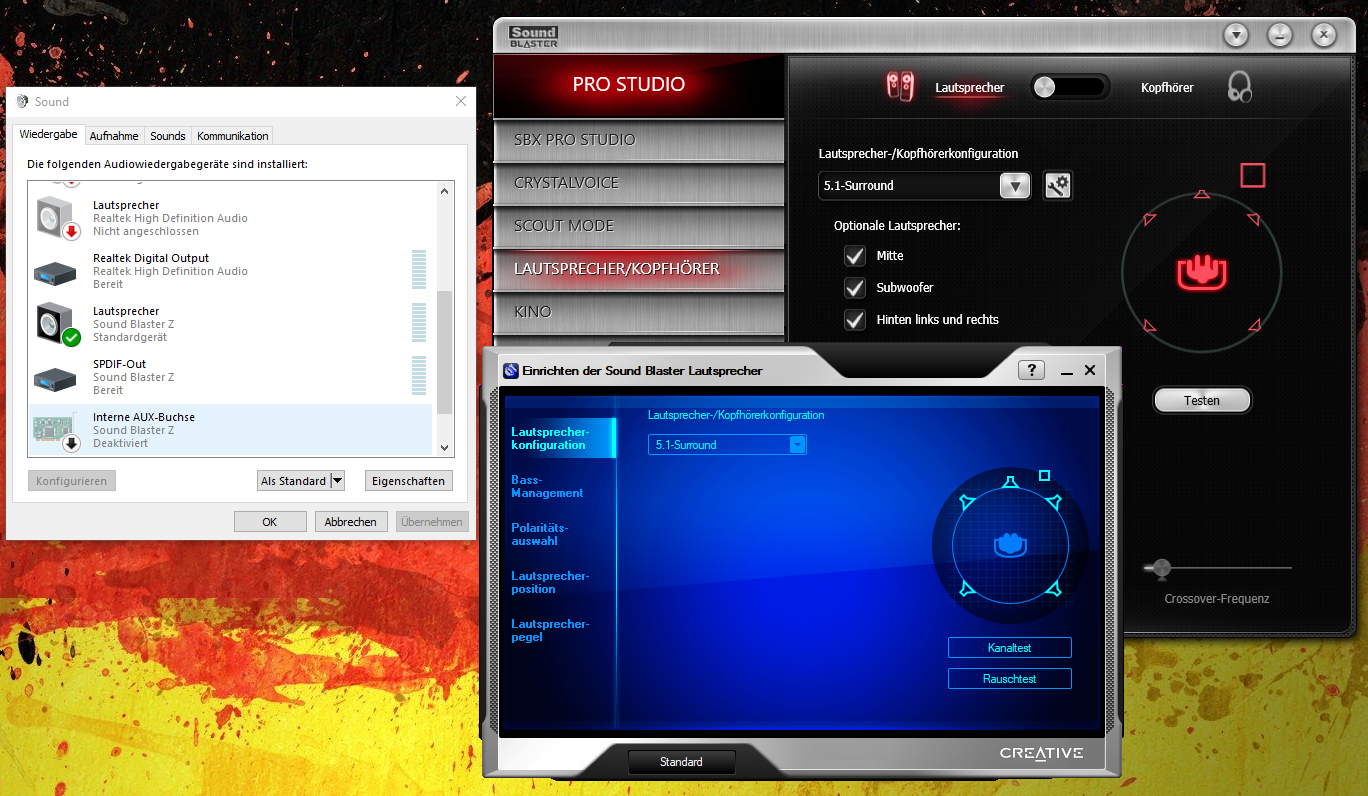Click the rear right speaker in red diagram

pos(1253,324)
